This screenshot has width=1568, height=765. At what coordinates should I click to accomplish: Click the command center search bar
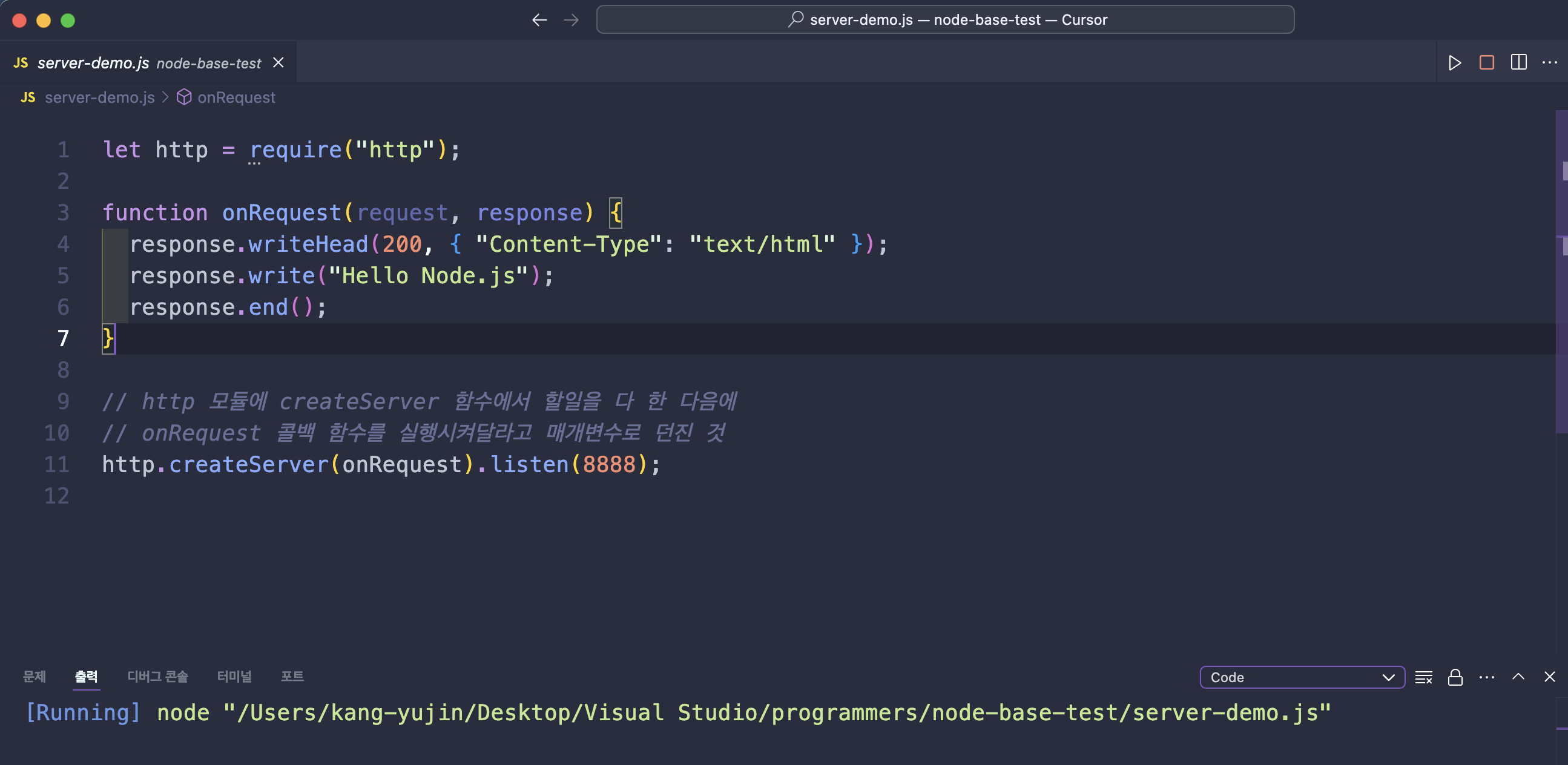click(x=944, y=20)
